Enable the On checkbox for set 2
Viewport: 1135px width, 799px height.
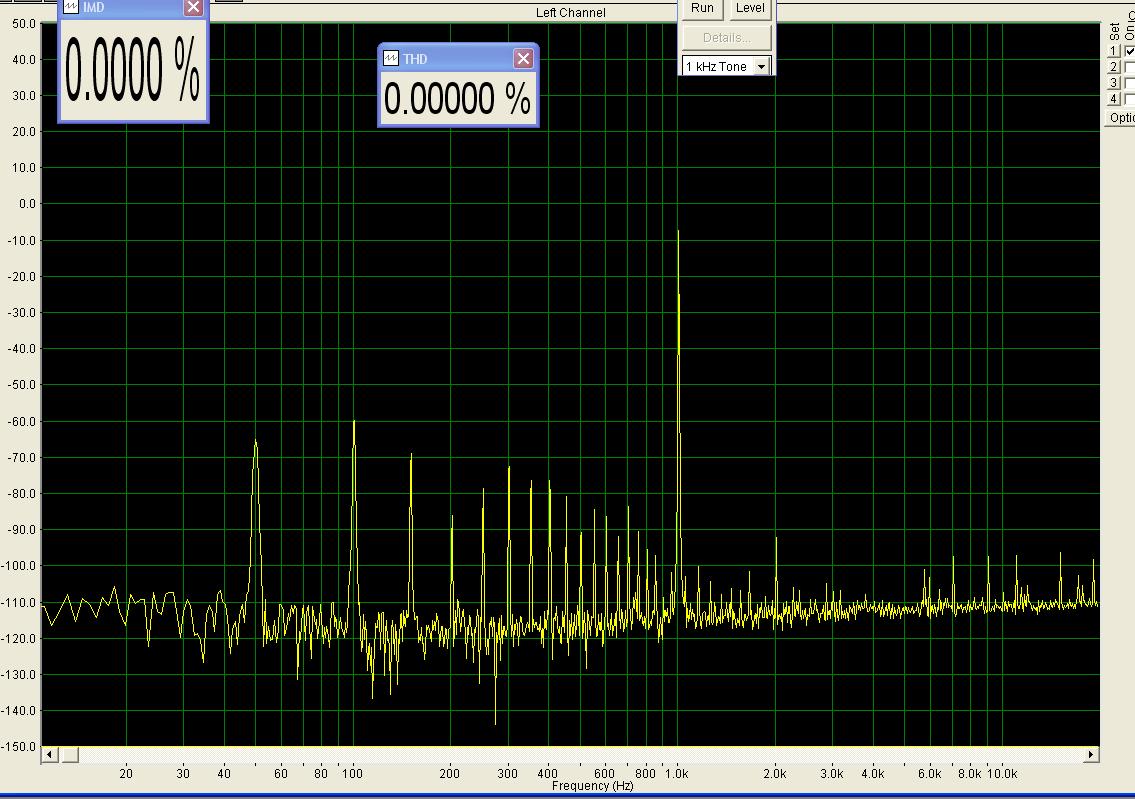1130,67
